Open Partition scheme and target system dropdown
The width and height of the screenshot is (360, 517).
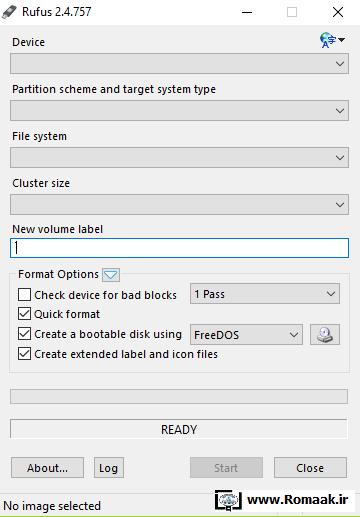[x=179, y=110]
